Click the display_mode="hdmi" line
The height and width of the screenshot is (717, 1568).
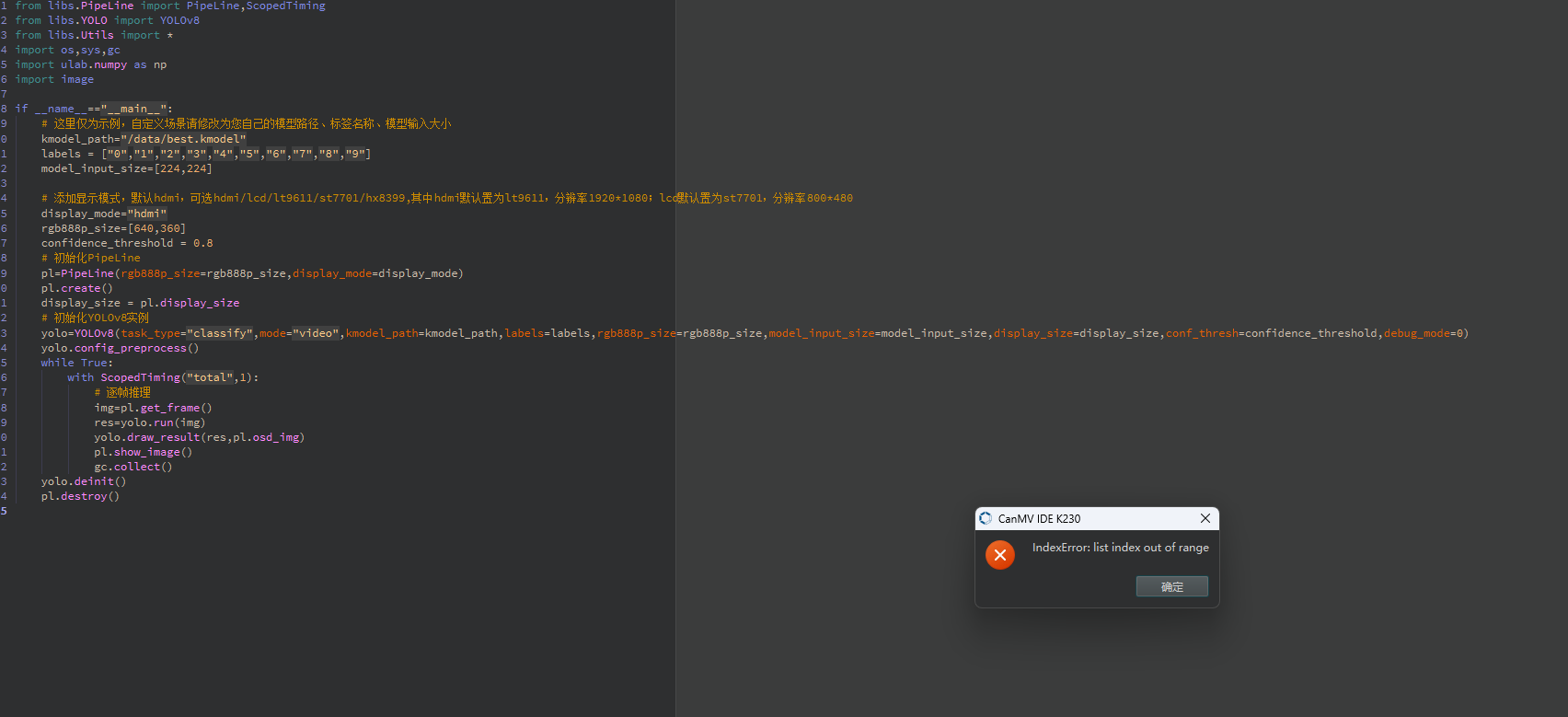point(103,214)
